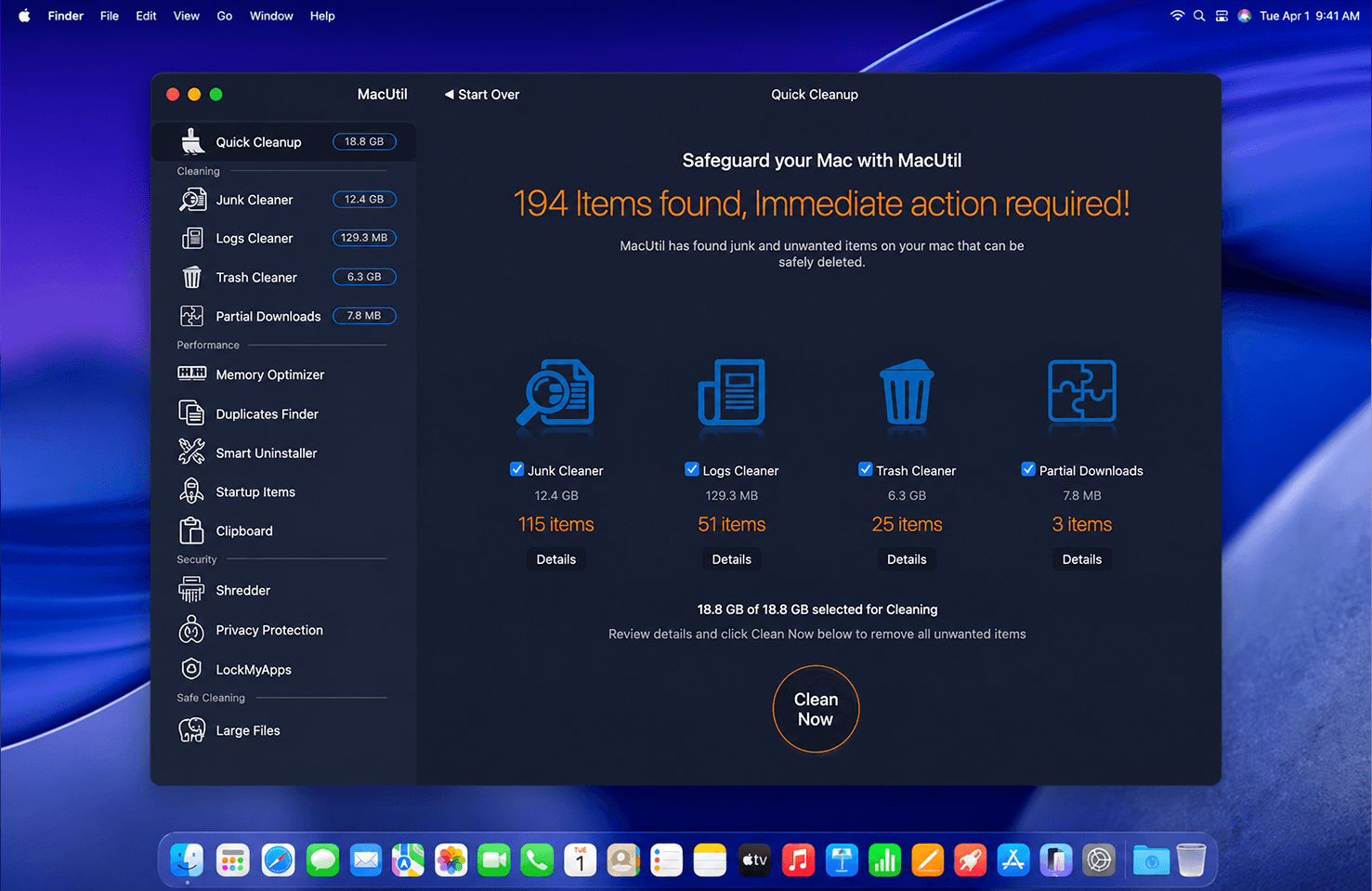Screen dimensions: 1372x891
Task: View Details for Trash Cleaner
Action: [907, 559]
